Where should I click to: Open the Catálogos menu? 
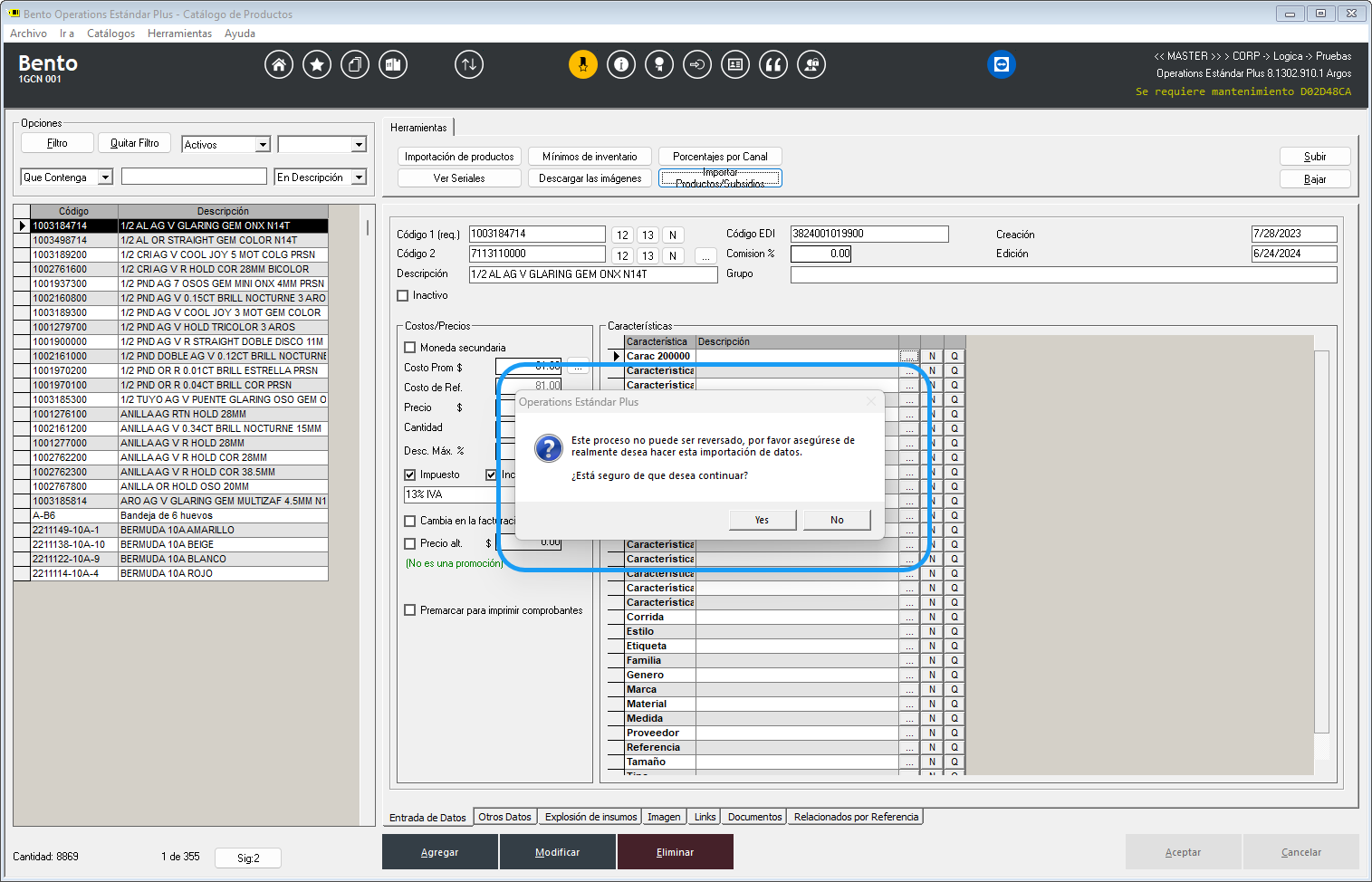point(110,34)
